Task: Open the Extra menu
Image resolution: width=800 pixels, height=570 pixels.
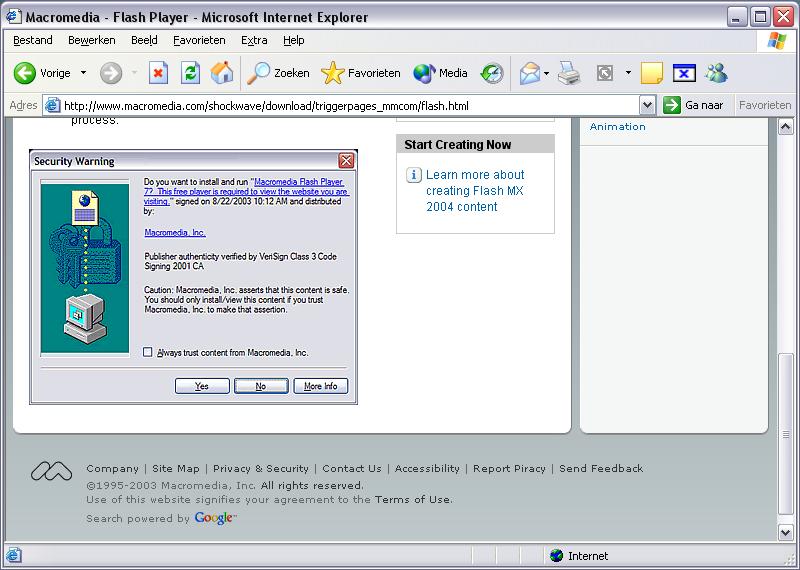Action: point(254,40)
